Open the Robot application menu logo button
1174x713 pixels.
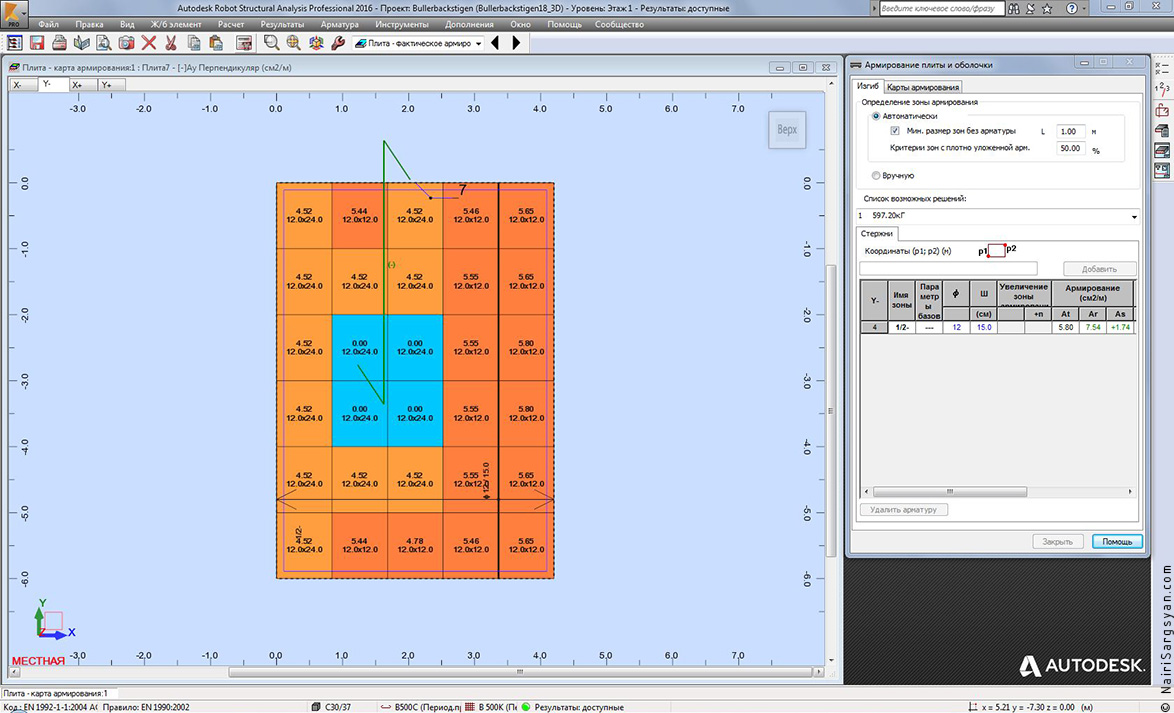point(13,12)
